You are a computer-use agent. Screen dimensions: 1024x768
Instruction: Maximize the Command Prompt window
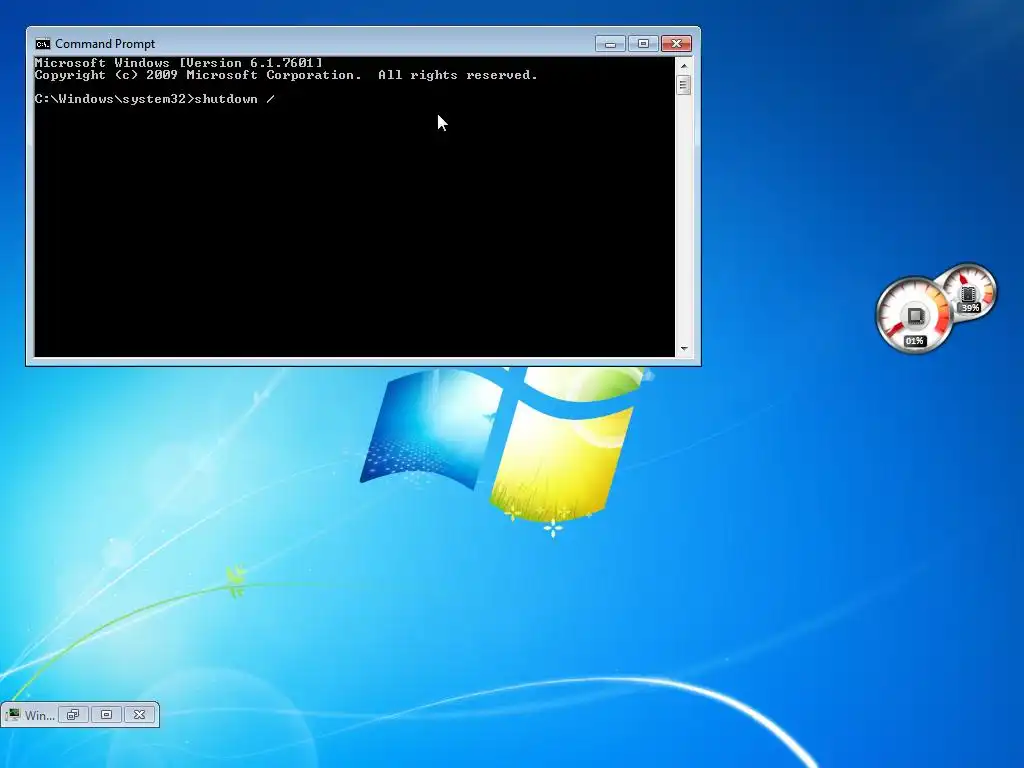(643, 44)
